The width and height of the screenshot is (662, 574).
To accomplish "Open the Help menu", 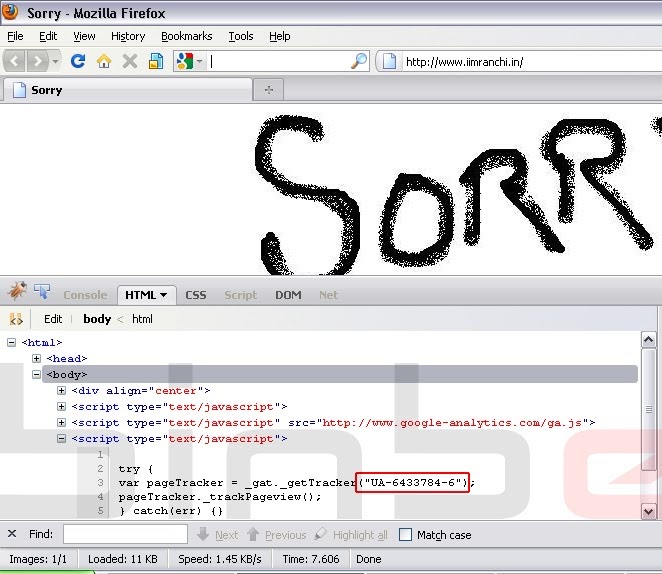I will pos(279,36).
